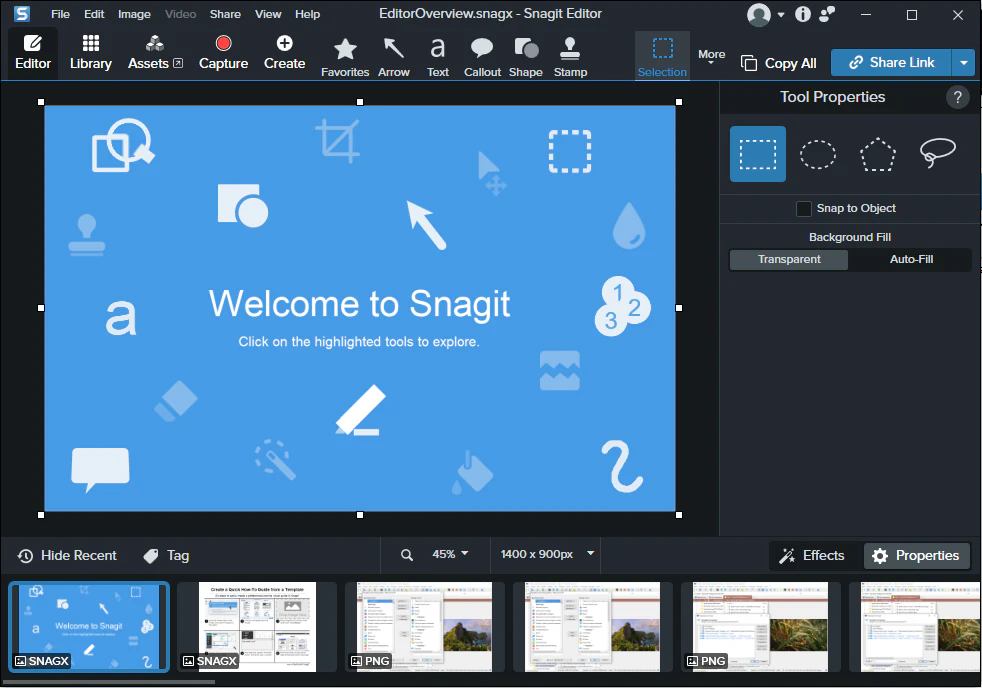Image resolution: width=982 pixels, height=688 pixels.
Task: Enable Snap to Object checkbox
Action: coord(804,209)
